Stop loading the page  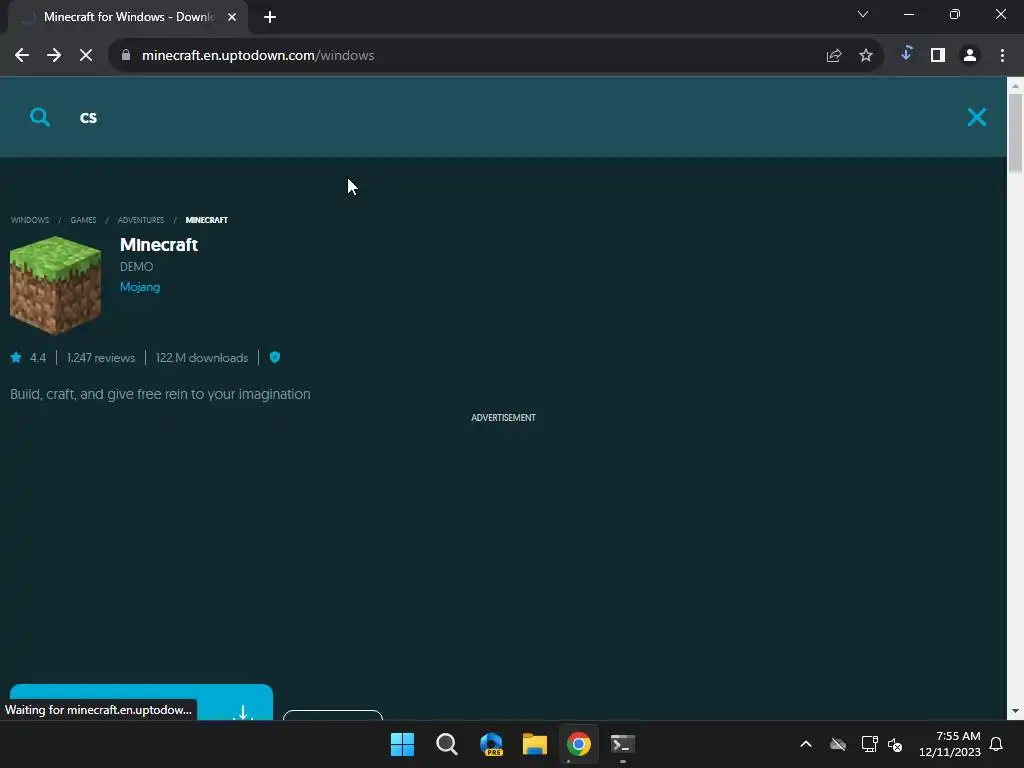coord(86,56)
